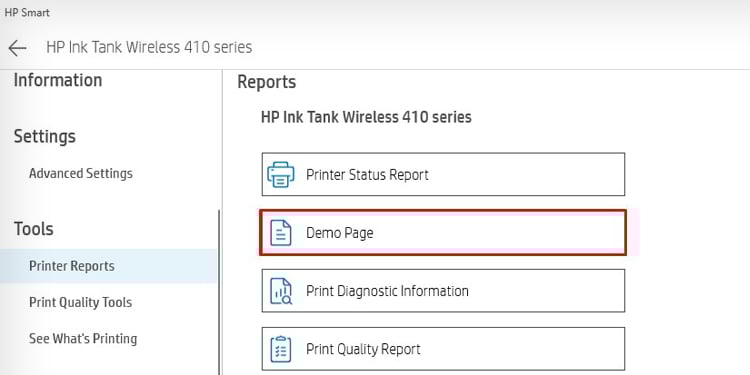The height and width of the screenshot is (375, 750).
Task: Click the HP Smart window title
Action: click(x=27, y=12)
